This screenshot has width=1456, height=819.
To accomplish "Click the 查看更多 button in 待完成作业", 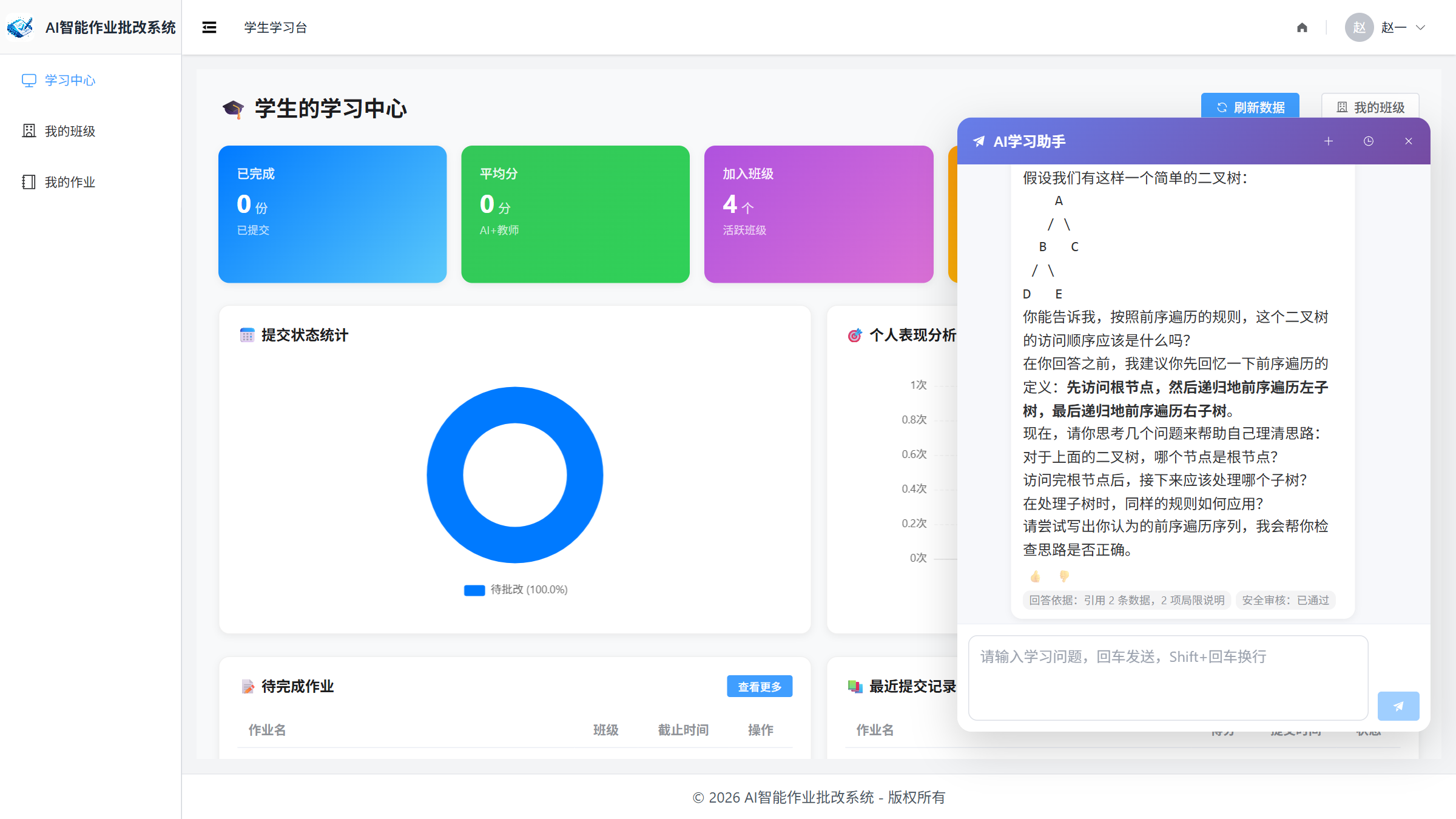I will coord(760,686).
